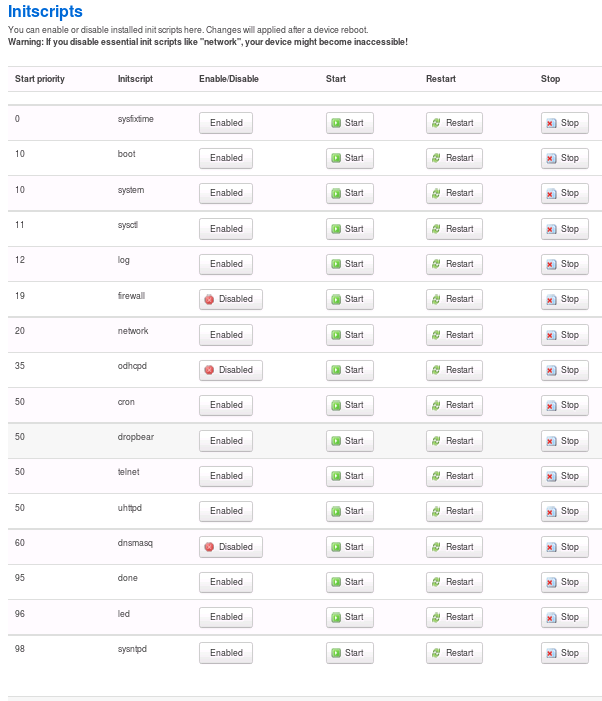The height and width of the screenshot is (701, 602).
Task: Restart the sysntpd service
Action: (454, 653)
